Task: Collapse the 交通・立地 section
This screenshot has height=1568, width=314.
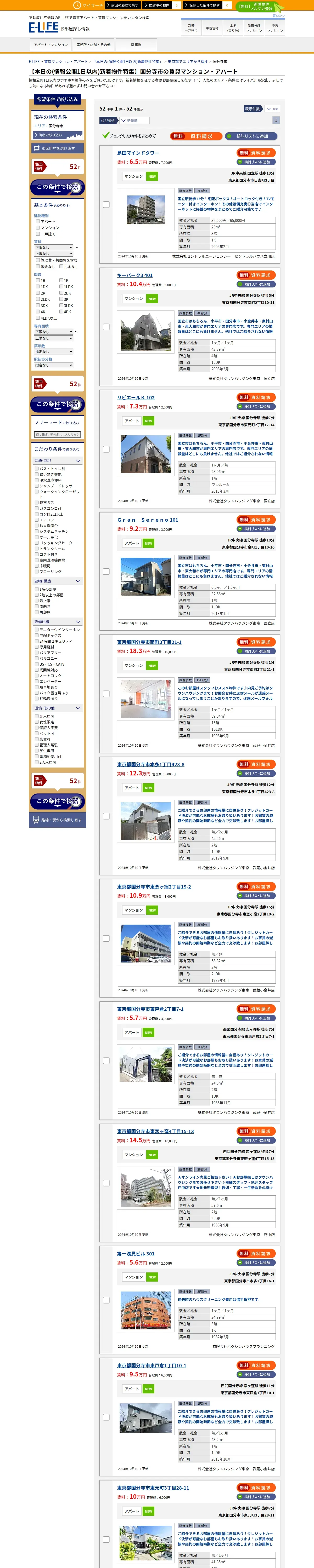Action: point(58,461)
